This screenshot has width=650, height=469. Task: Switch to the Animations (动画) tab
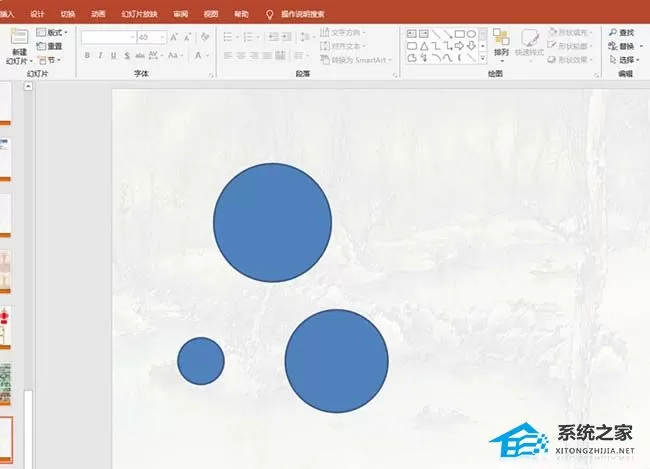tap(98, 14)
